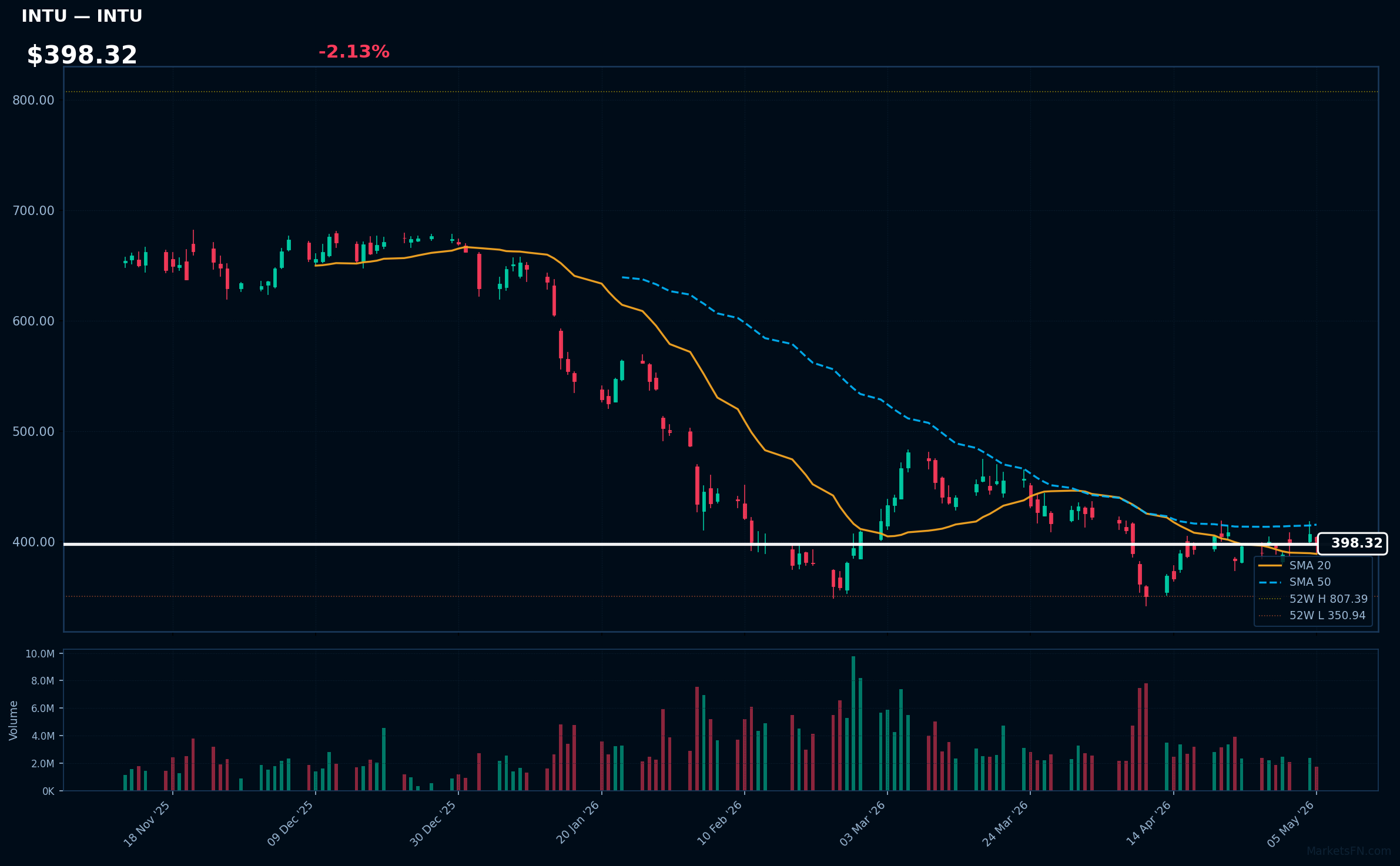Click the 500.00 price axis label
The image size is (1400, 866).
tap(34, 431)
